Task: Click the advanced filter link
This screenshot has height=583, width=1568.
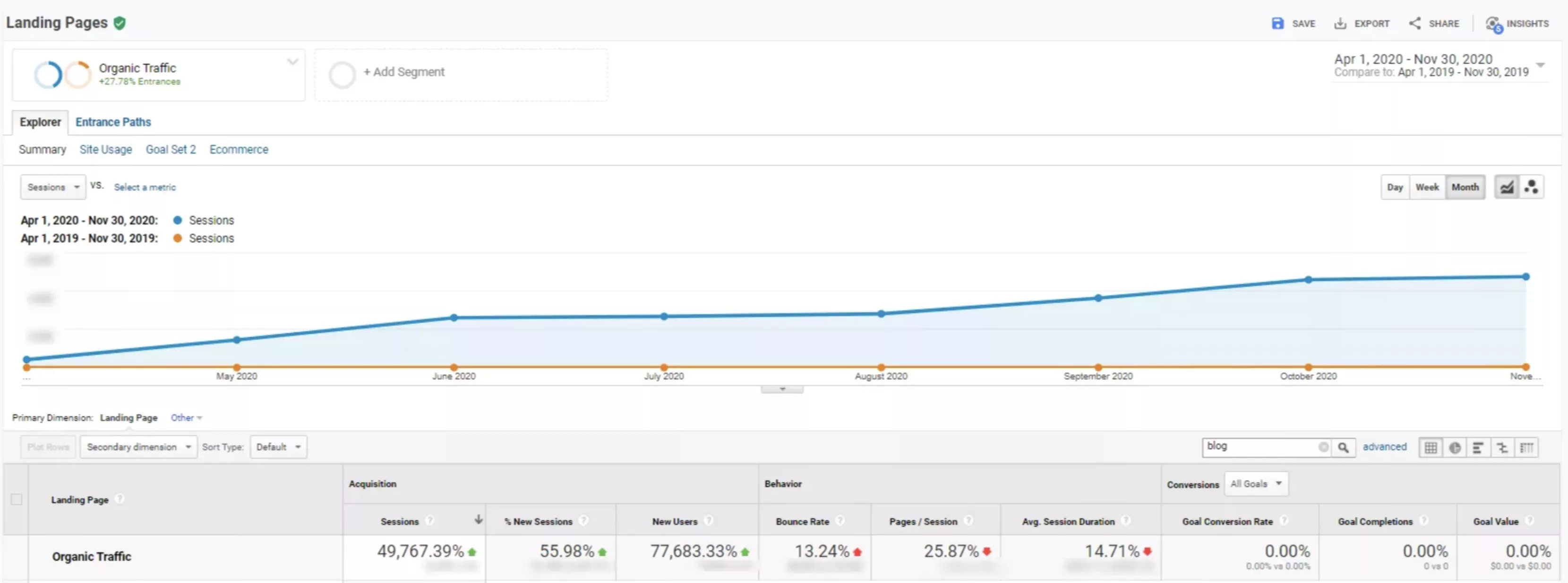Action: 1385,447
